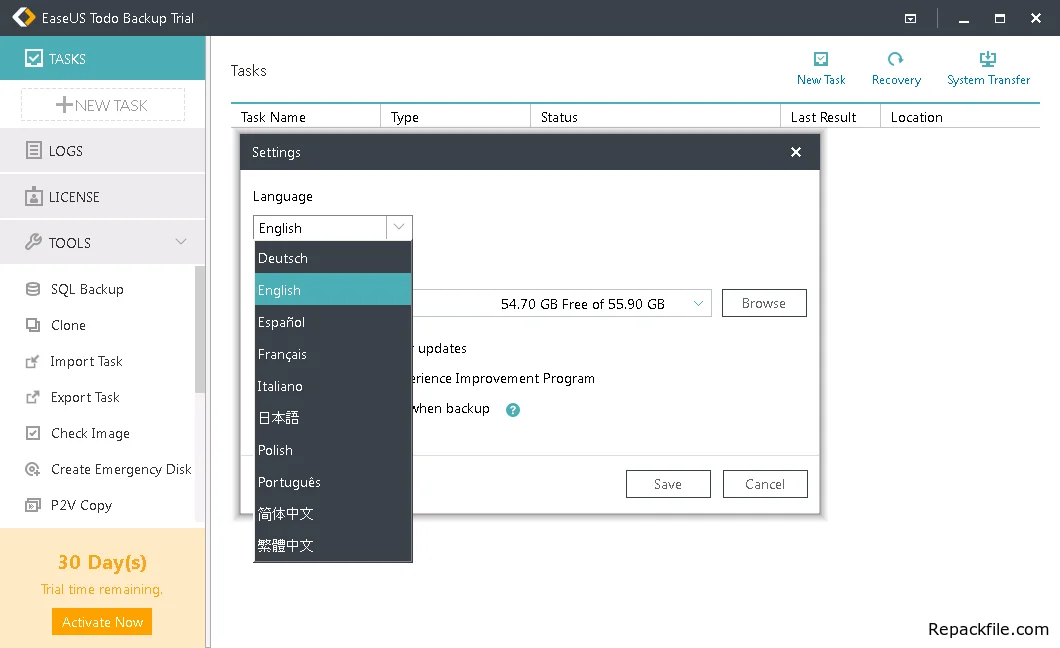
Task: Click the New Task toolbar icon
Action: (x=821, y=59)
